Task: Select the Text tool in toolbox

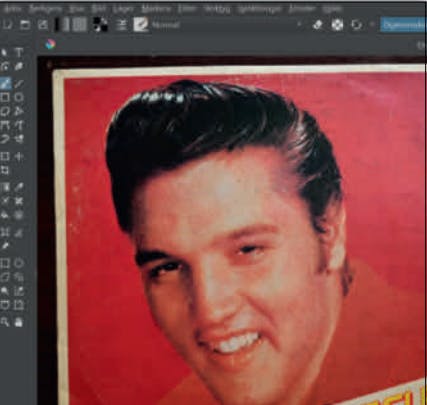Action: (x=19, y=52)
